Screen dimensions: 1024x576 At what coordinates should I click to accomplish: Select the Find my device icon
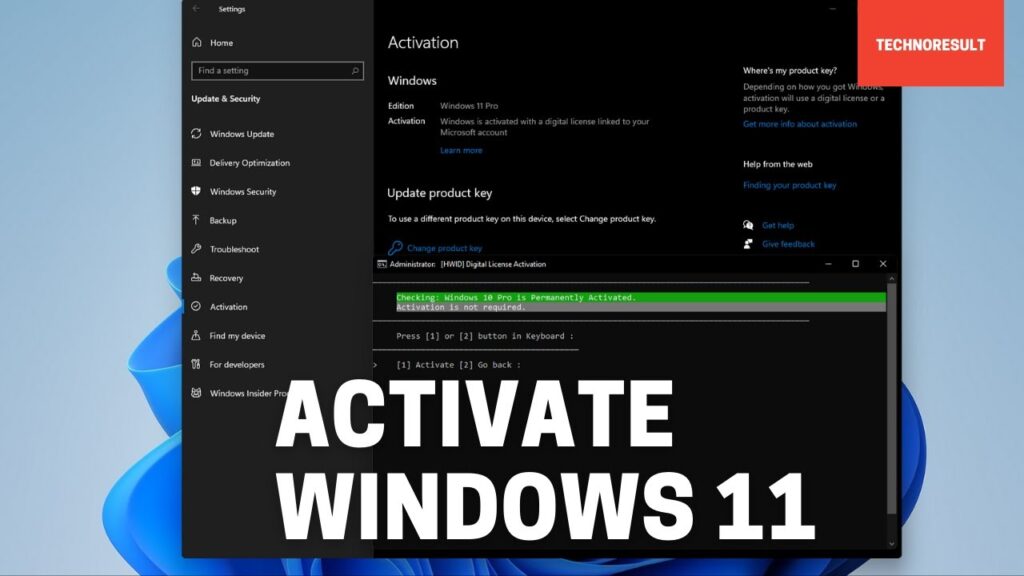197,336
